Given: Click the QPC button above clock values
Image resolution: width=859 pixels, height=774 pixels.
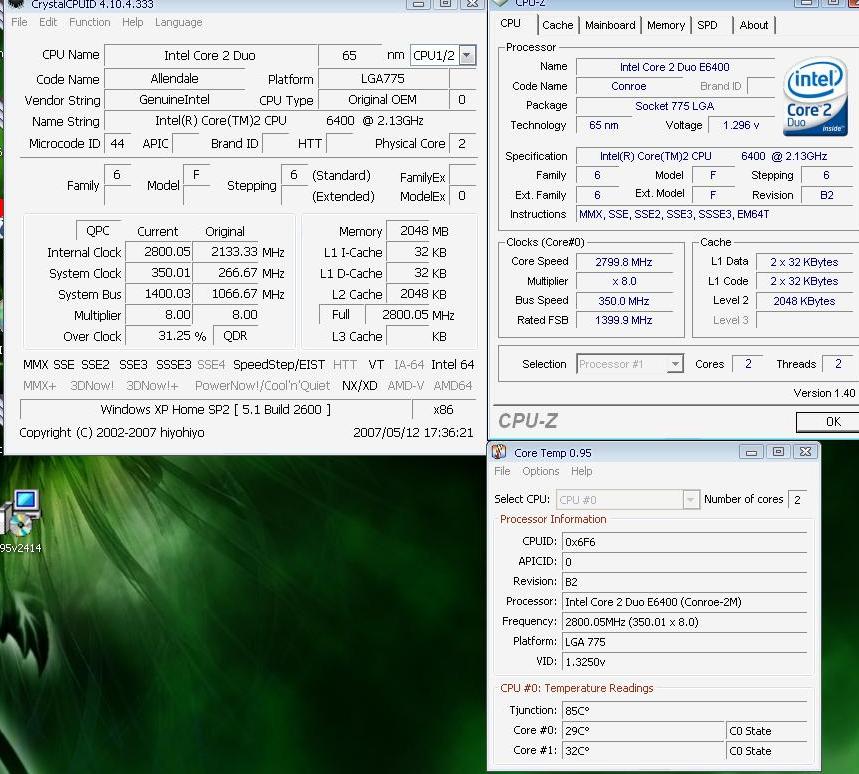Looking at the screenshot, I should [x=98, y=231].
